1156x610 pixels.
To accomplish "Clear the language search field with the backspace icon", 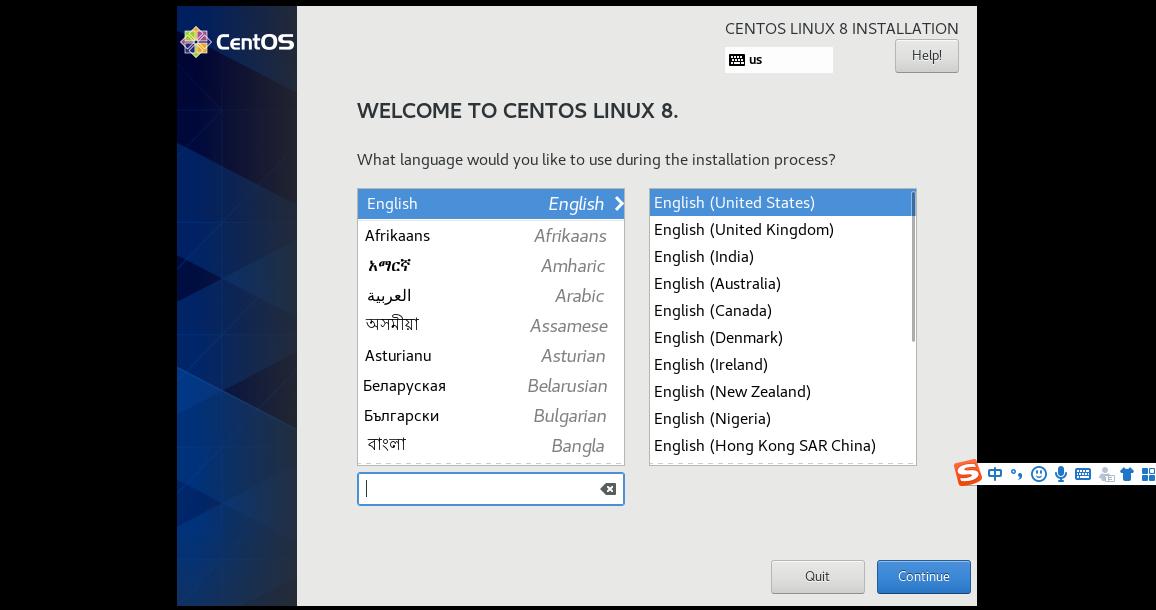I will (x=608, y=489).
